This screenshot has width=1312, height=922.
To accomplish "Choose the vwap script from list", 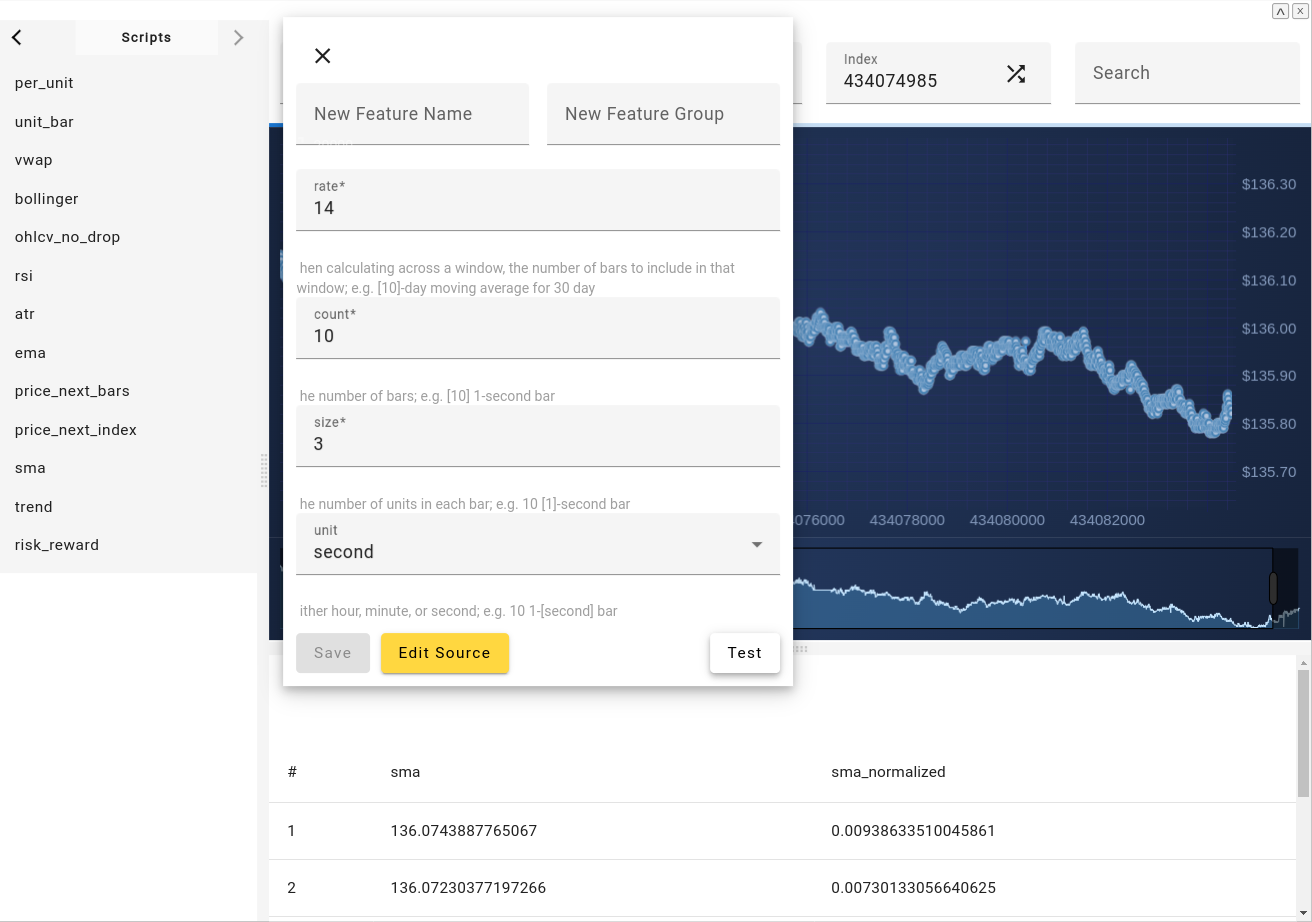I will click(34, 160).
